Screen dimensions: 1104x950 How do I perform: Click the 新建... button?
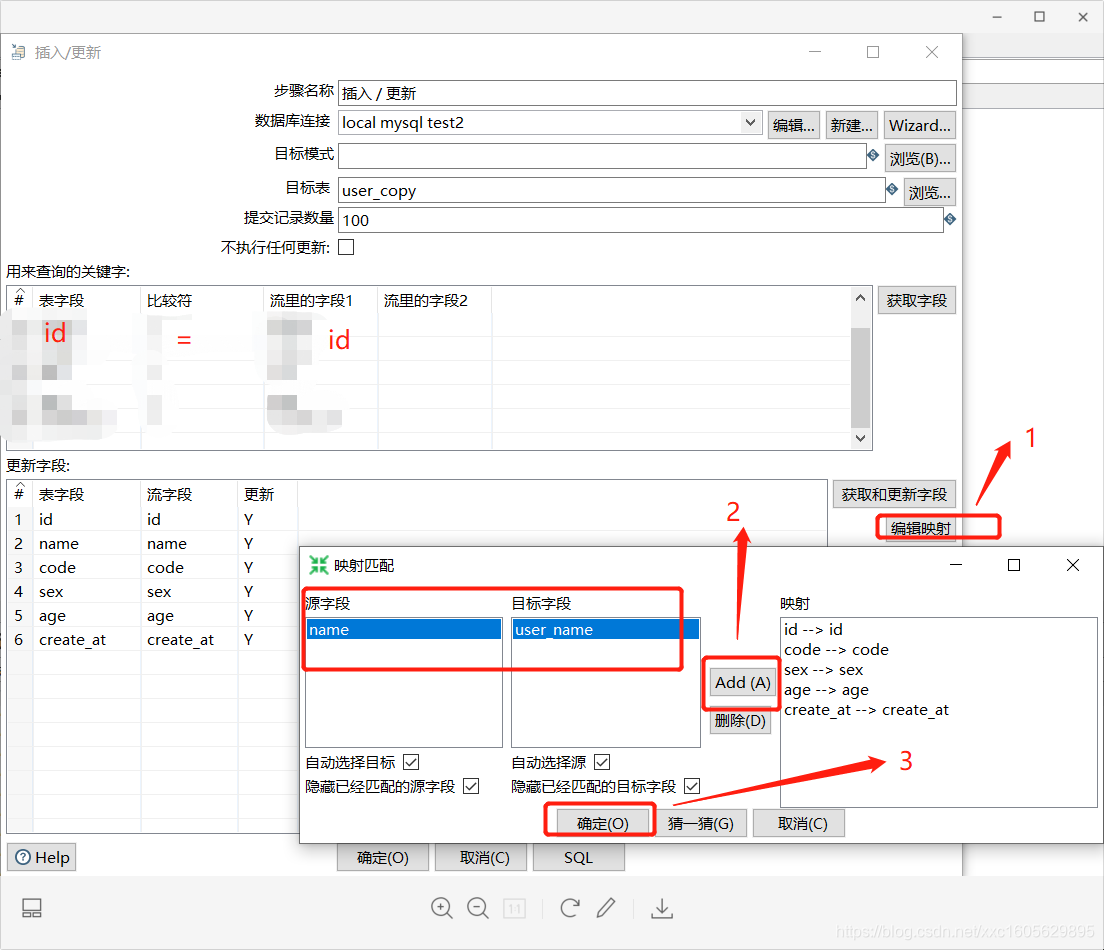click(x=851, y=125)
